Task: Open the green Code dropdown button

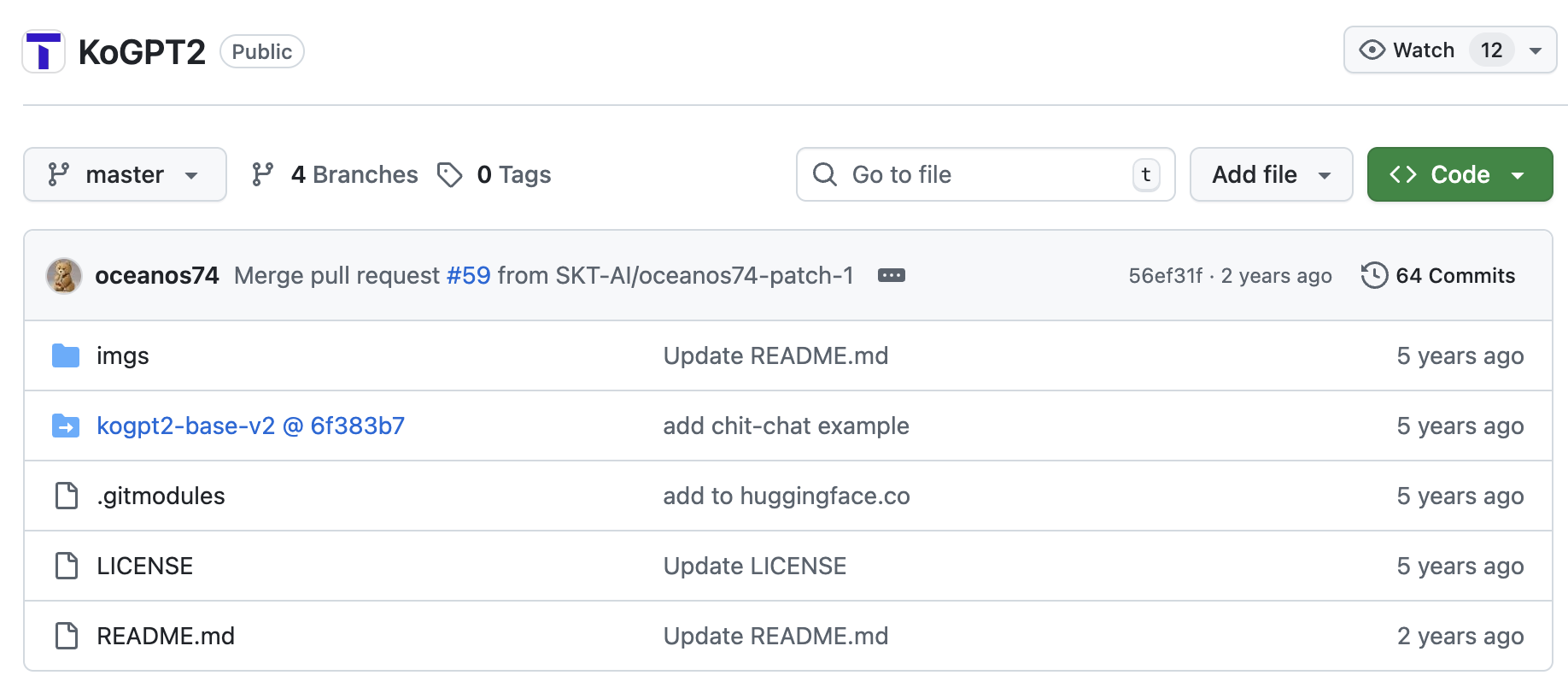Action: (1460, 174)
